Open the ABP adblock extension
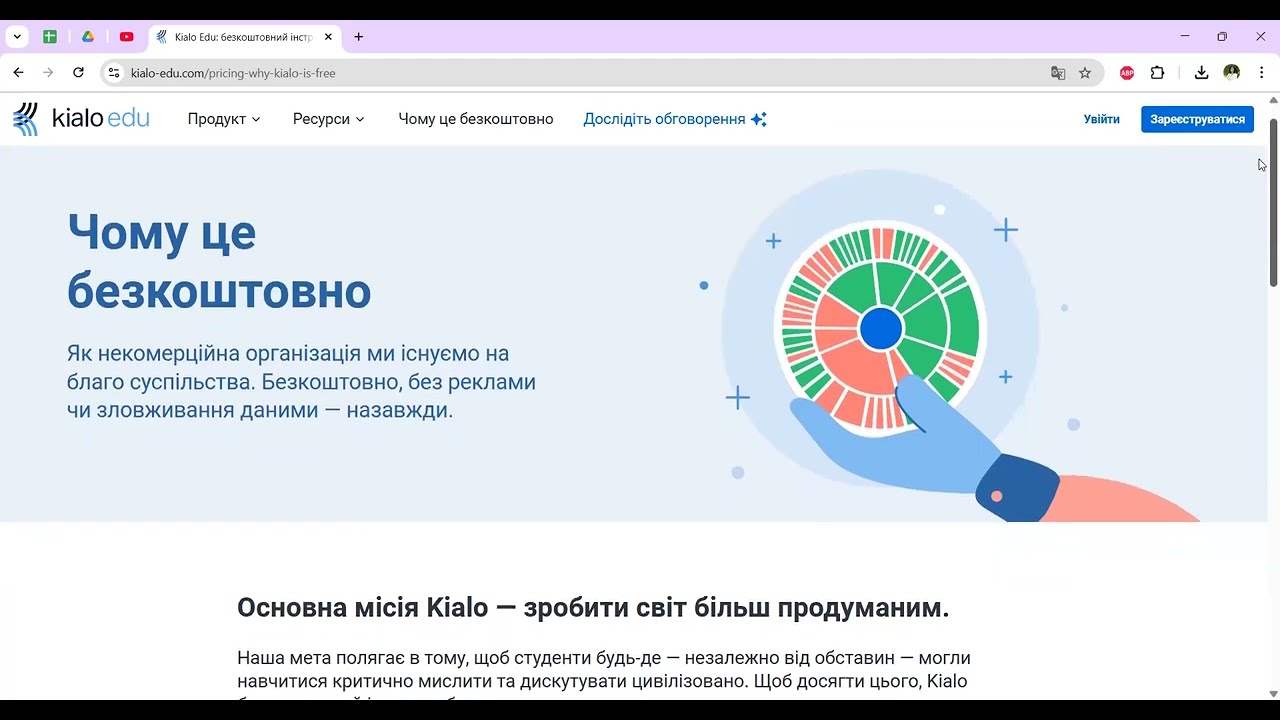The height and width of the screenshot is (720, 1280). click(x=1127, y=73)
